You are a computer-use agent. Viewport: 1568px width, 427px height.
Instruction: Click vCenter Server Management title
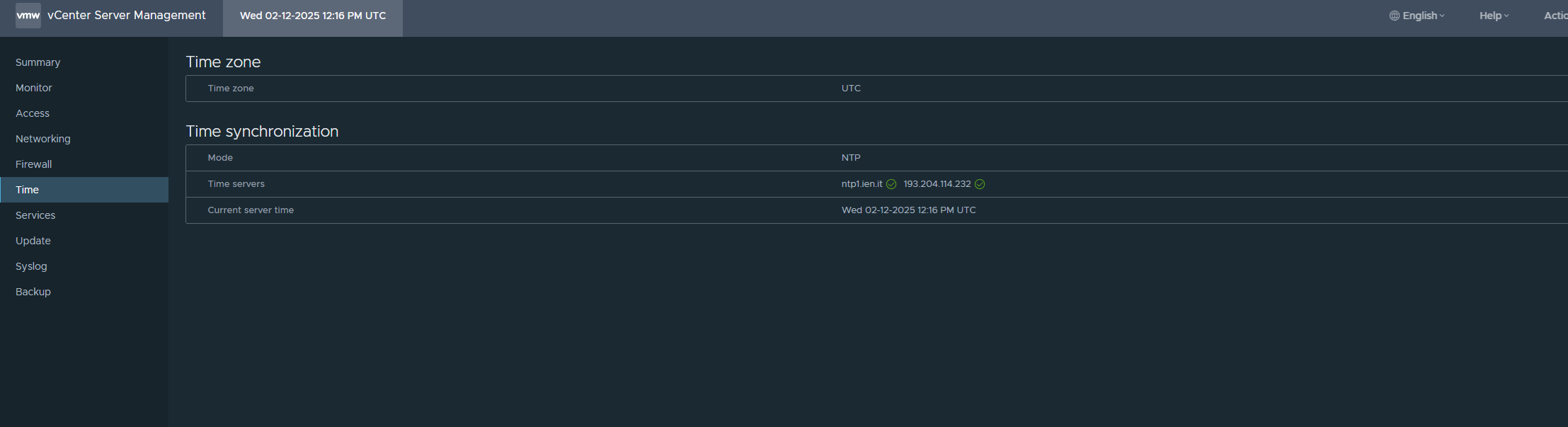pyautogui.click(x=127, y=15)
